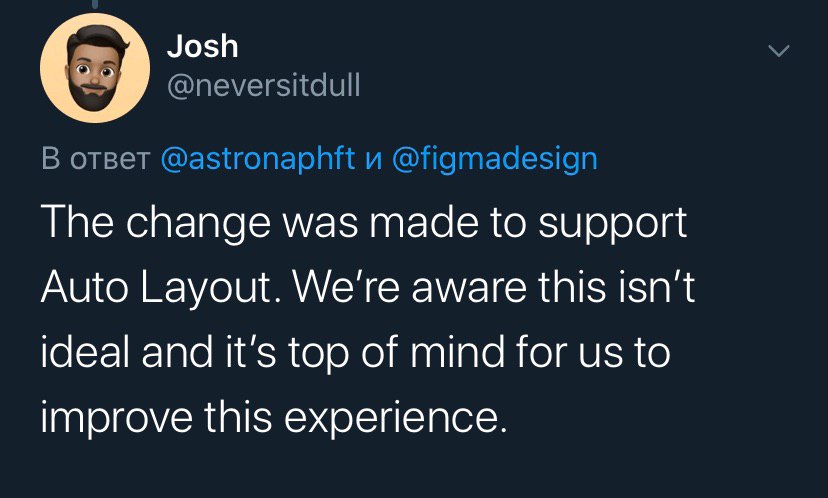Screen dimensions: 828x498
Task: Click the word 'change' in first line
Action: [198, 224]
